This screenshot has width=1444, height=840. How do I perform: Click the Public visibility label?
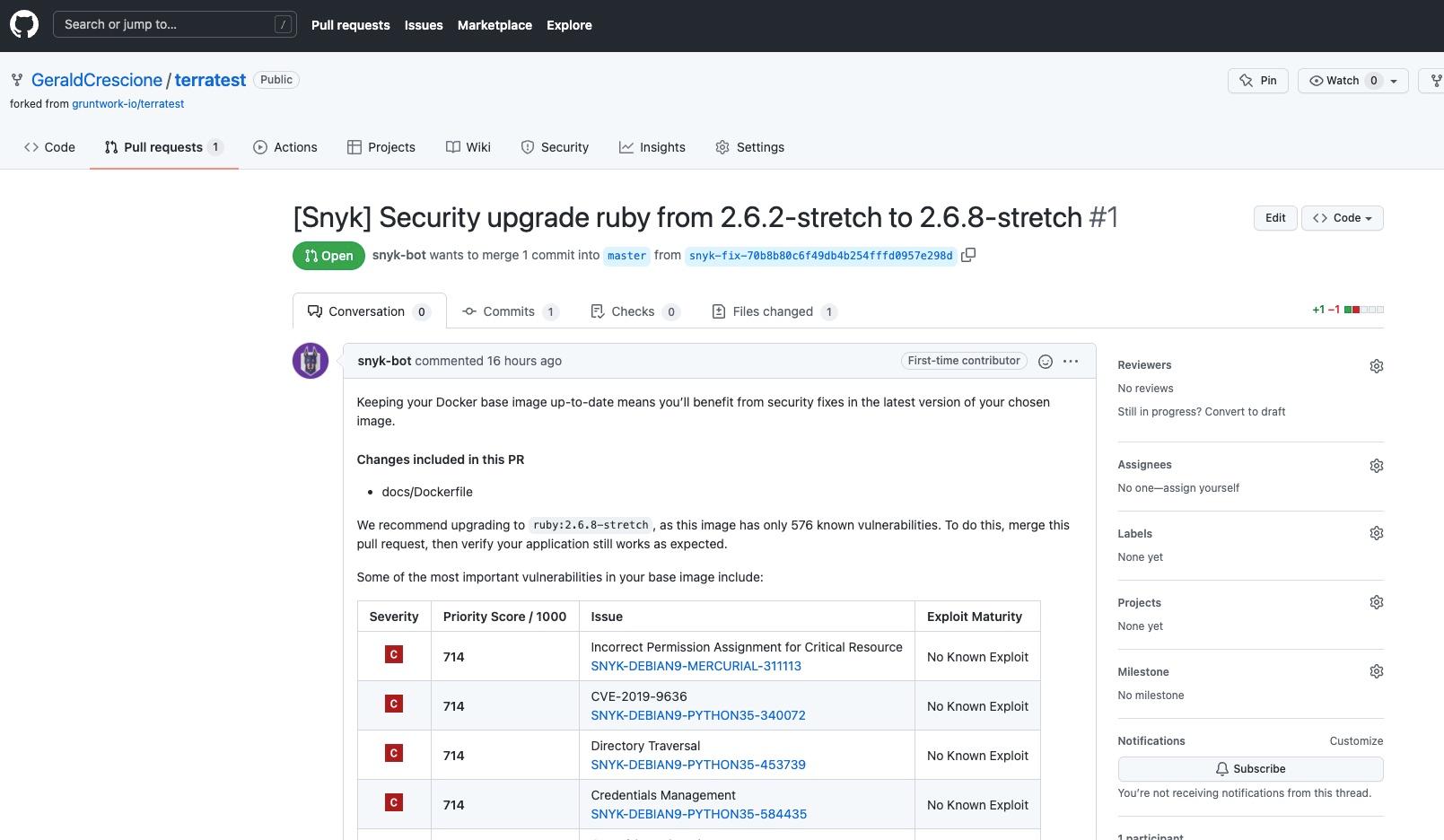point(276,80)
